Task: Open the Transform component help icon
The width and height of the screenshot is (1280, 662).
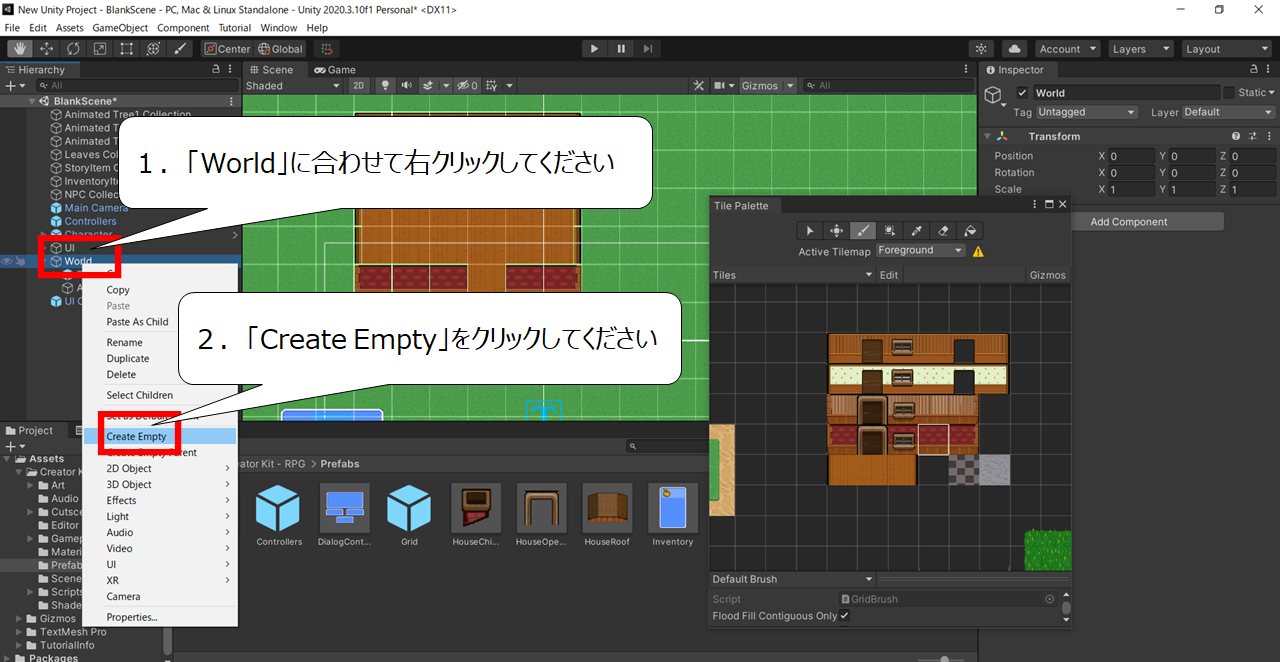Action: (x=1236, y=136)
